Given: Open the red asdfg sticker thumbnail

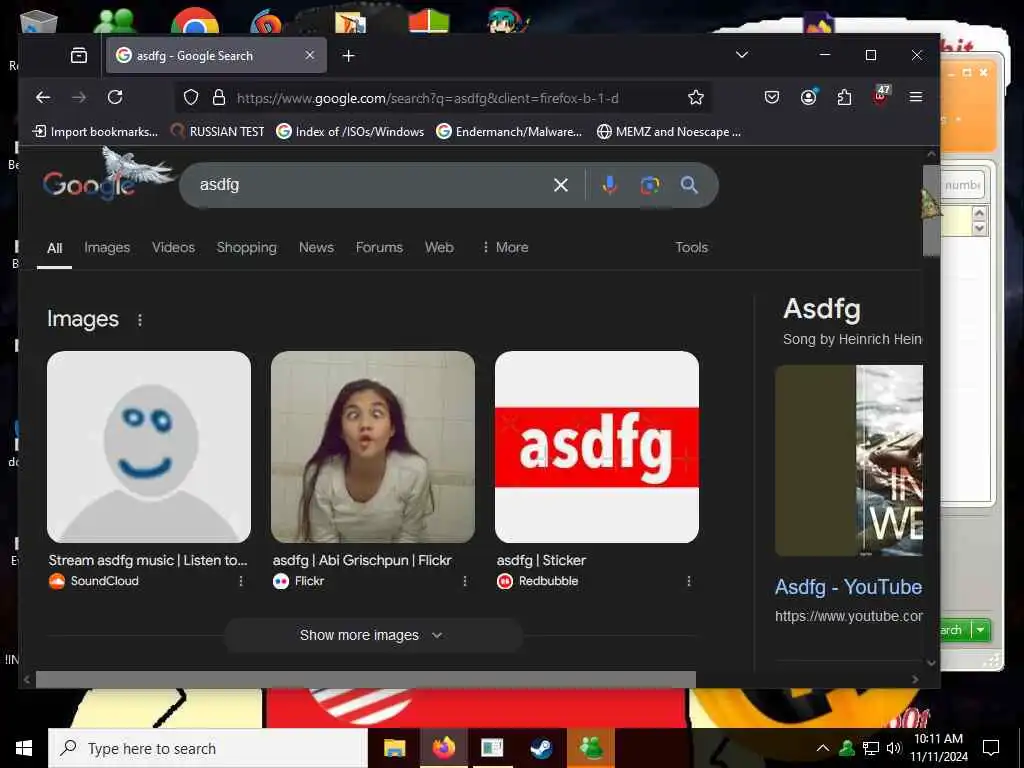Looking at the screenshot, I should pos(597,447).
